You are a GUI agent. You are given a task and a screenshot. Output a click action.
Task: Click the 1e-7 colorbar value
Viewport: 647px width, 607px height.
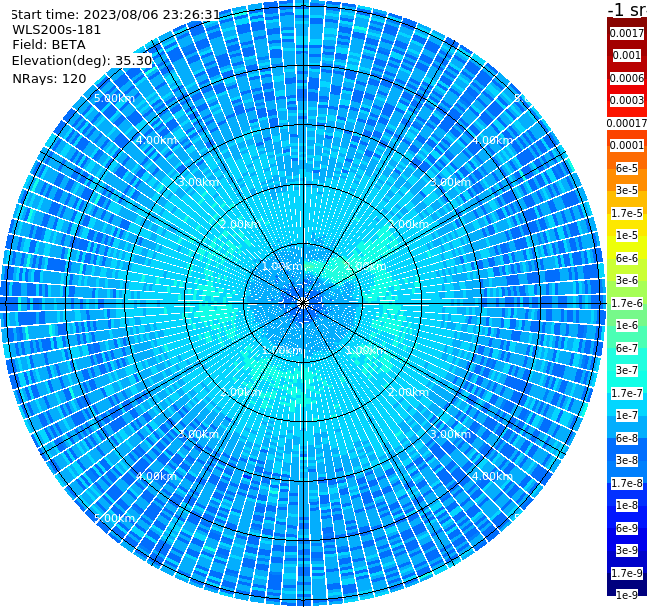pyautogui.click(x=627, y=415)
